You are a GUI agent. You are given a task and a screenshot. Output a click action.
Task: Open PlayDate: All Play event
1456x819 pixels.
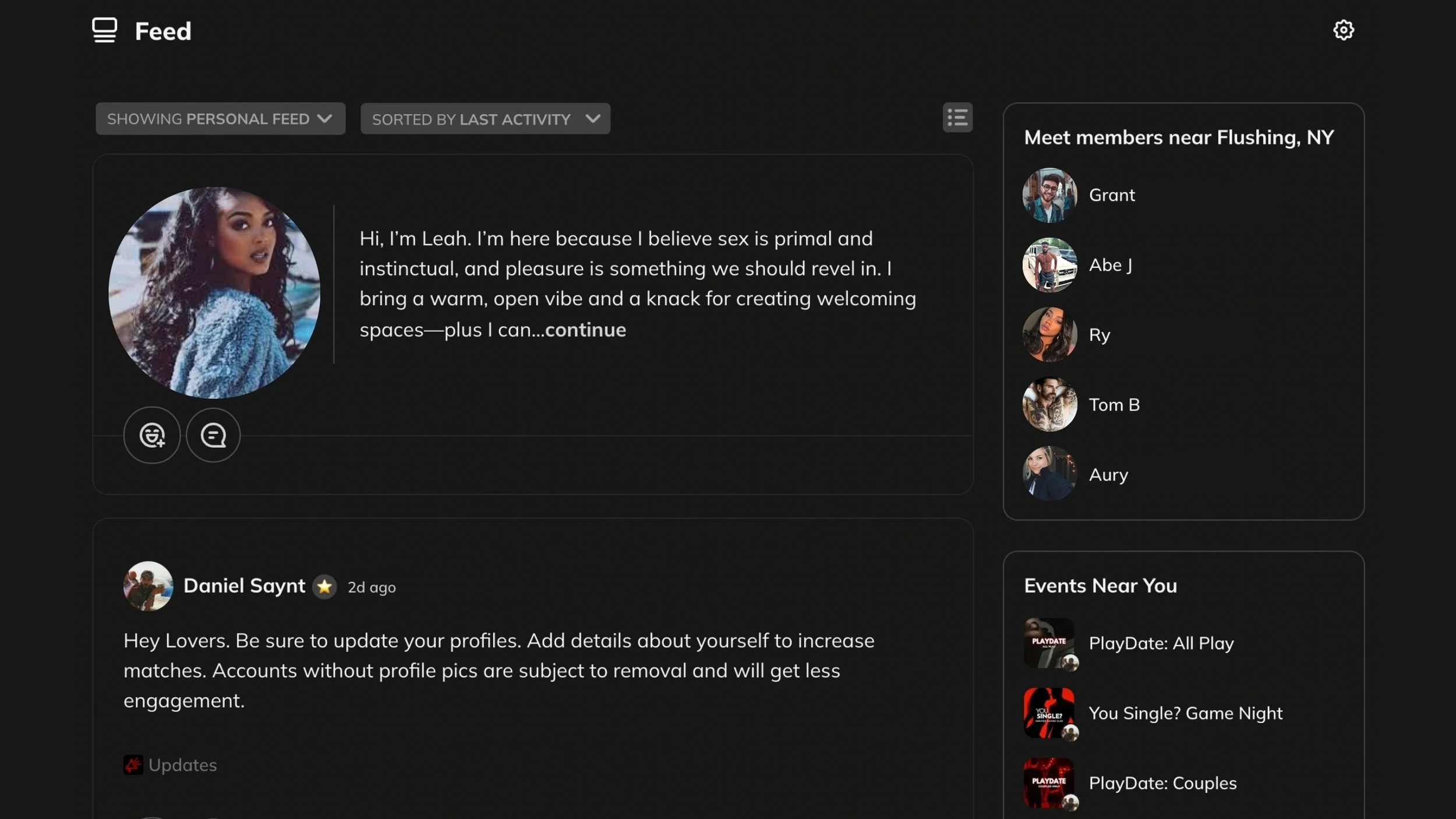coord(1161,643)
